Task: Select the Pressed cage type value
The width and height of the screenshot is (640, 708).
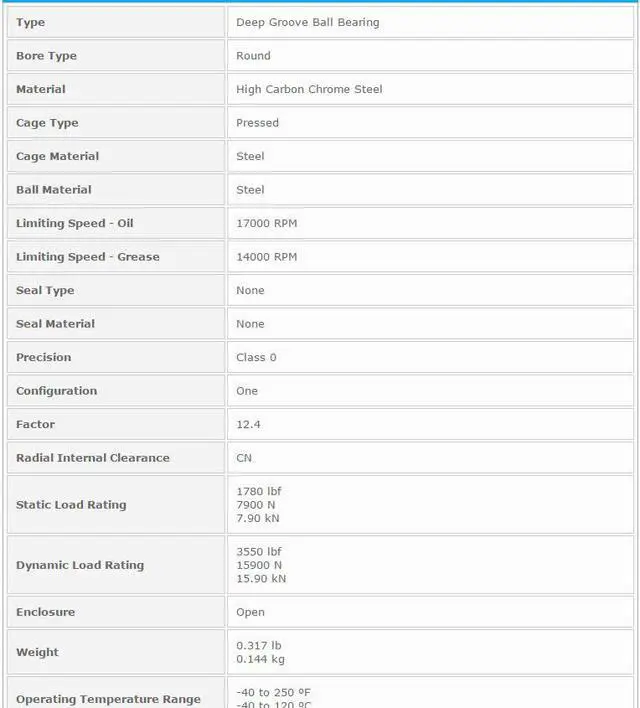Action: click(257, 123)
